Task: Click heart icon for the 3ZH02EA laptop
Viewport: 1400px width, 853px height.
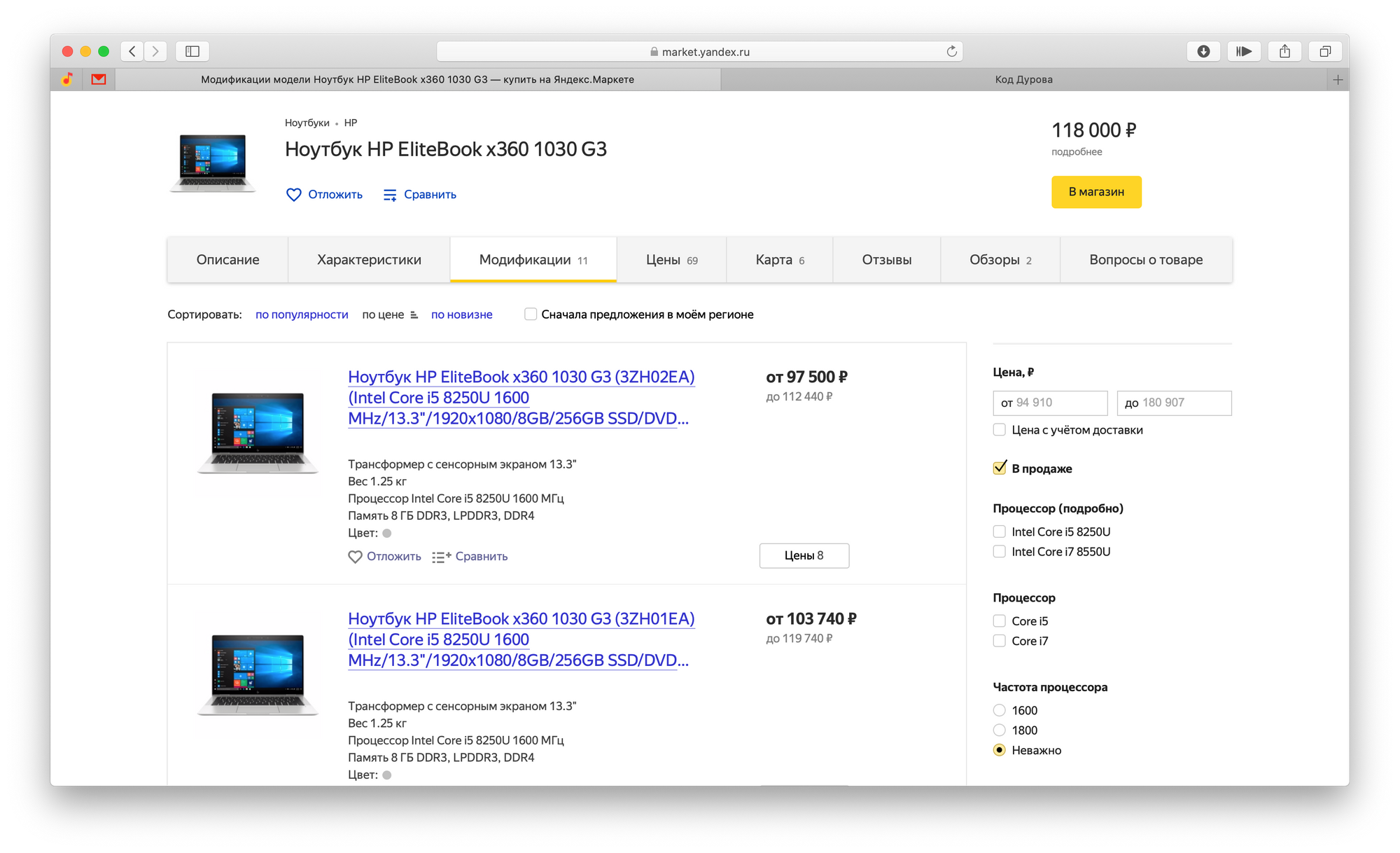Action: coord(355,557)
